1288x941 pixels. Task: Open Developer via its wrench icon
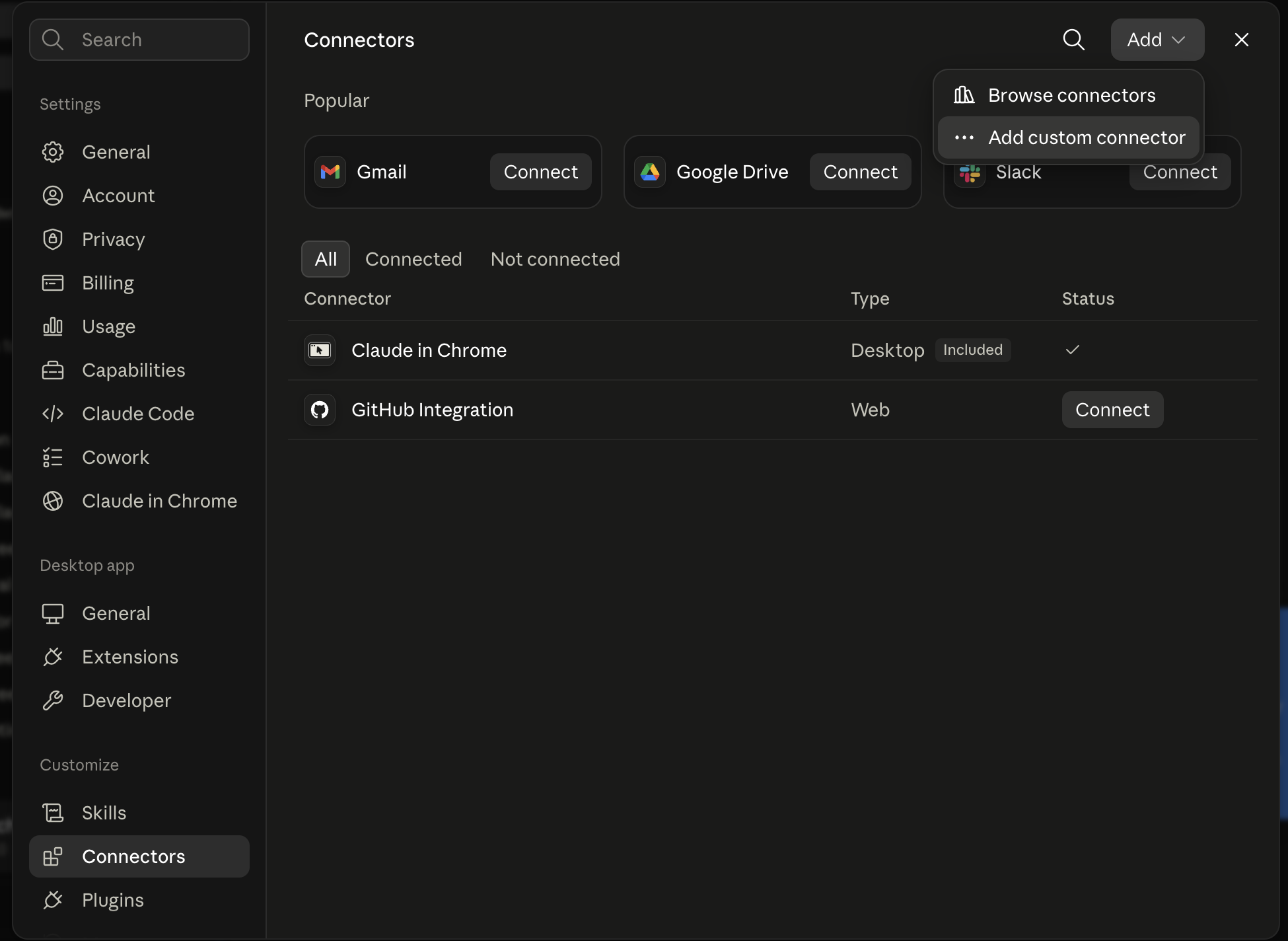53,700
